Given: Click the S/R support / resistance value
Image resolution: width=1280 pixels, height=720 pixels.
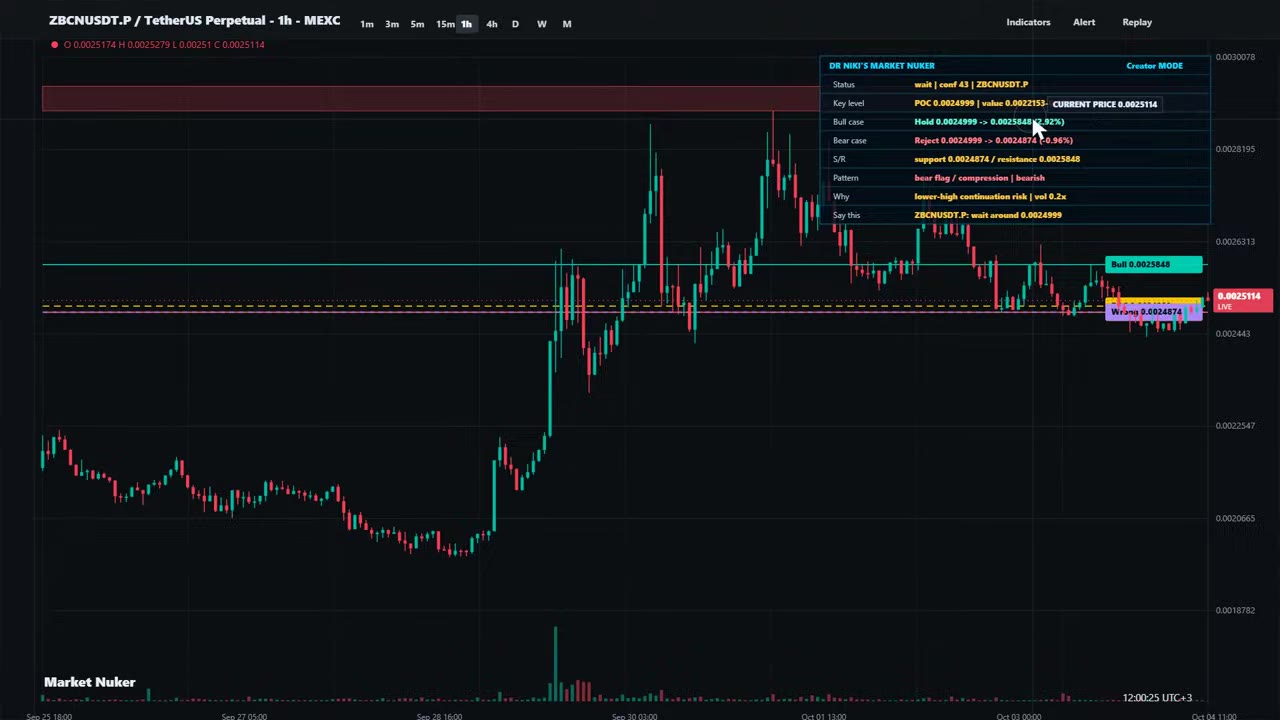Looking at the screenshot, I should (997, 159).
